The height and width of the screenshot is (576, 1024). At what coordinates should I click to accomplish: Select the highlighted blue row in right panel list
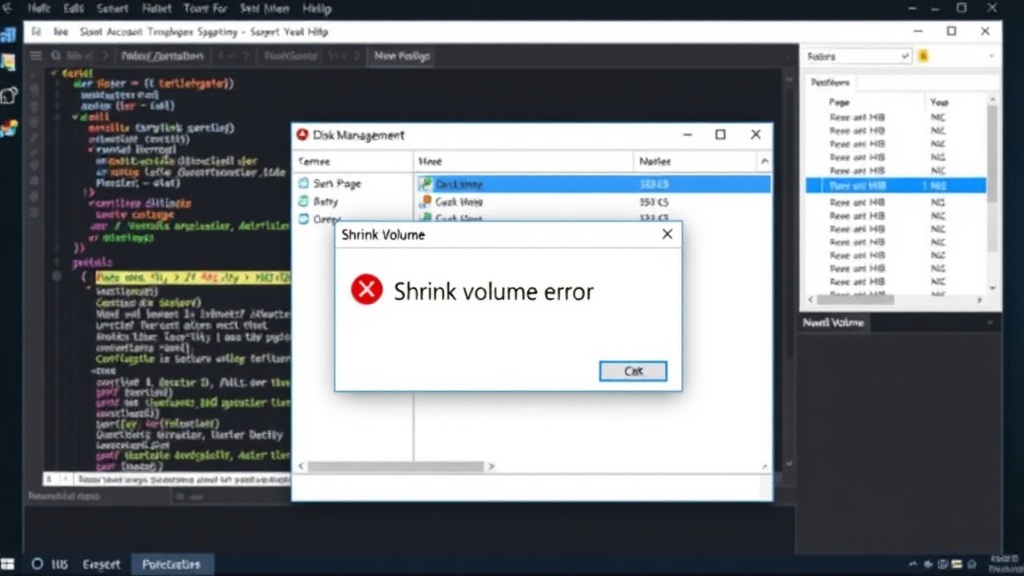coord(895,185)
